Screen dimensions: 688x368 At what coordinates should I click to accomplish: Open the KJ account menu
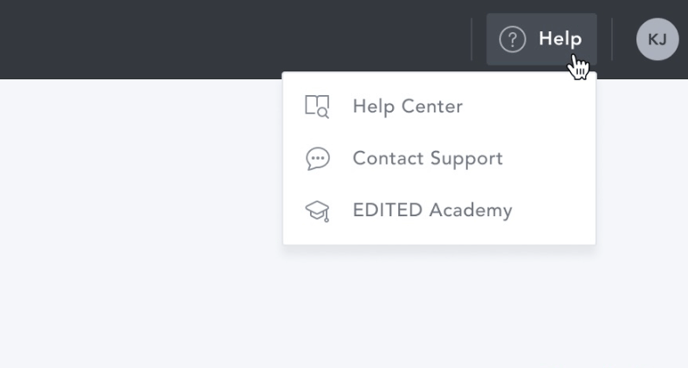pyautogui.click(x=657, y=39)
